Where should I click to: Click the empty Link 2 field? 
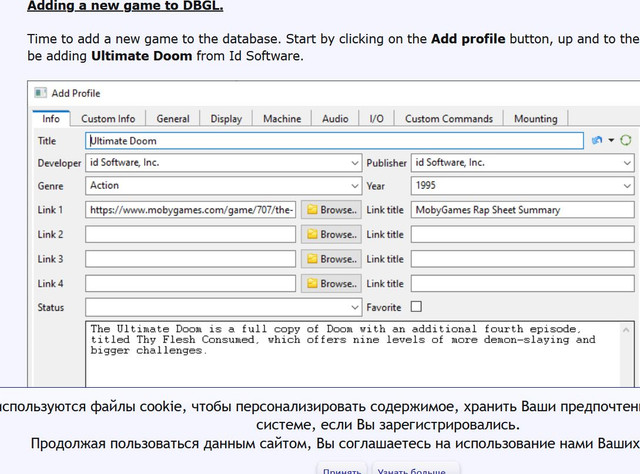tap(191, 234)
